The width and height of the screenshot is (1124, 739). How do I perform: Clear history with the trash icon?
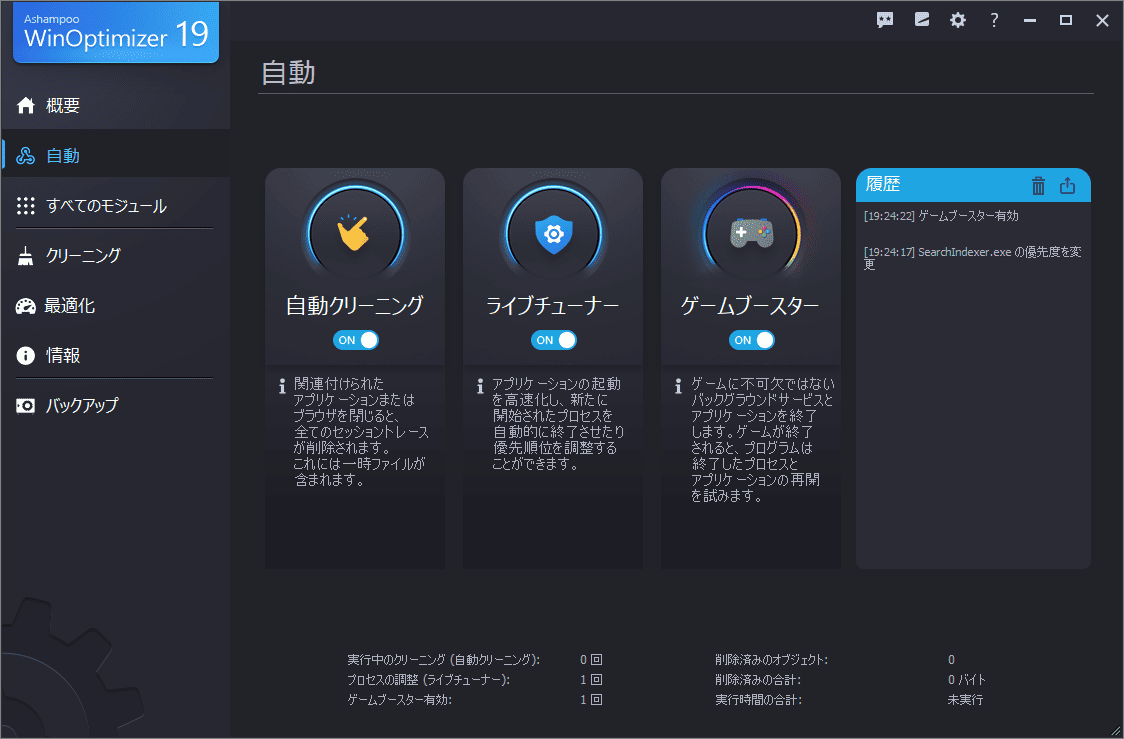[1038, 186]
